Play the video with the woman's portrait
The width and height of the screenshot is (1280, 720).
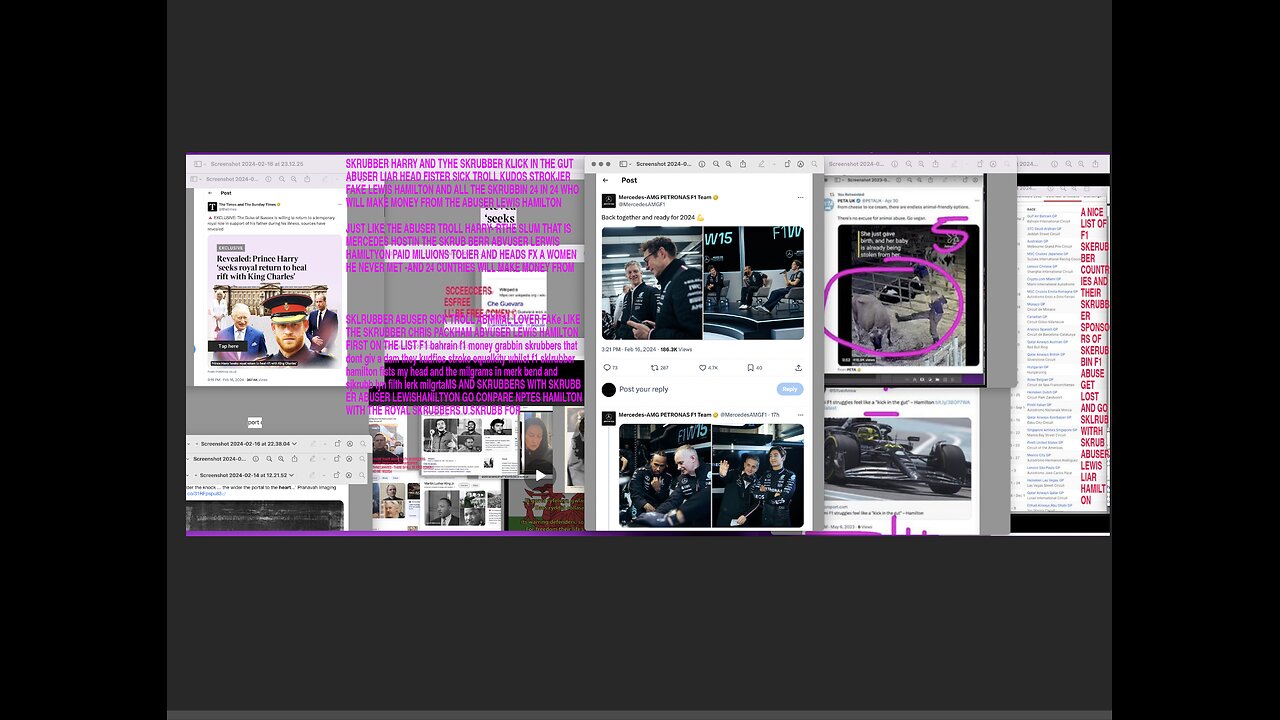coord(540,476)
